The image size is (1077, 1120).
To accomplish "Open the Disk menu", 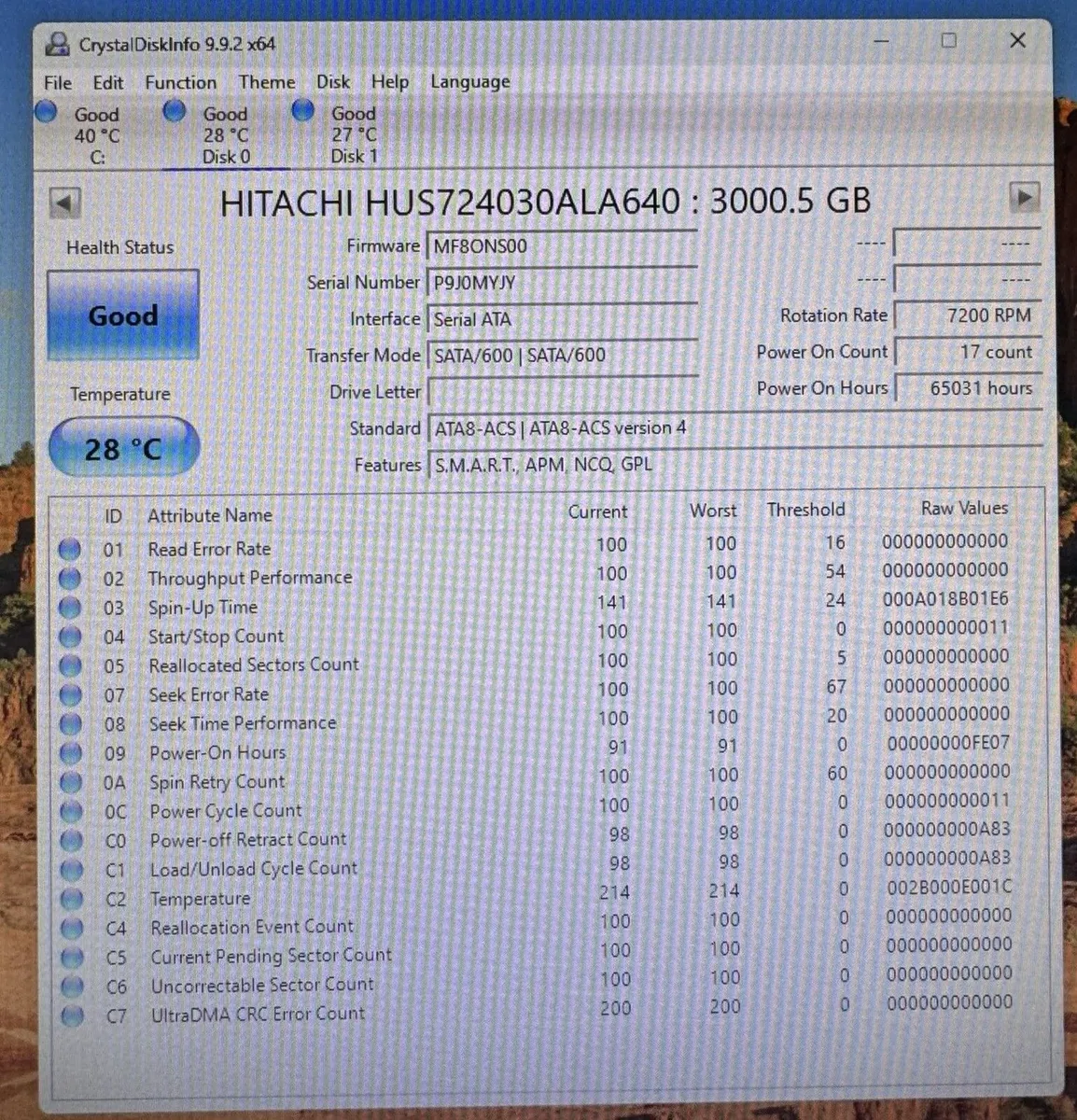I will coord(333,82).
